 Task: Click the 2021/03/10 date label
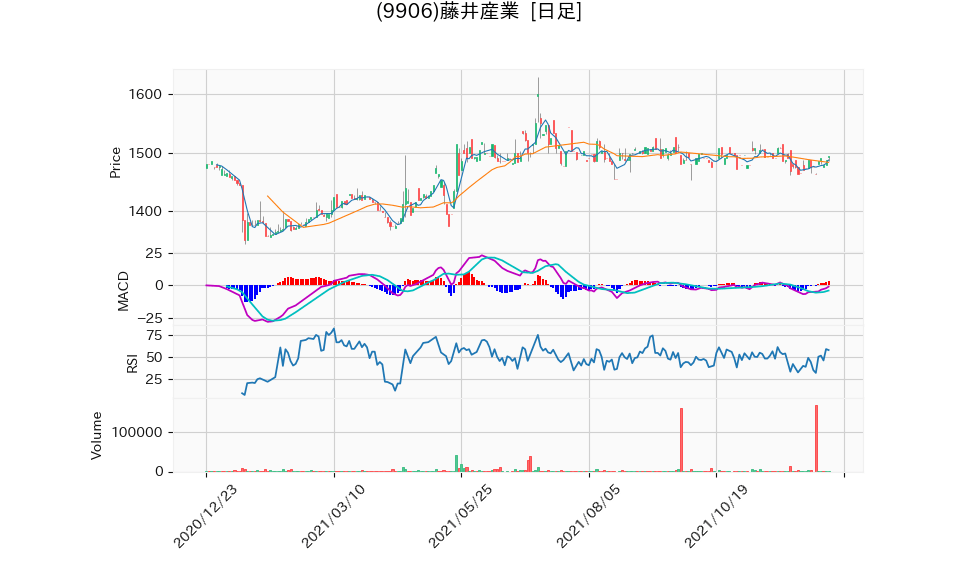pos(333,516)
